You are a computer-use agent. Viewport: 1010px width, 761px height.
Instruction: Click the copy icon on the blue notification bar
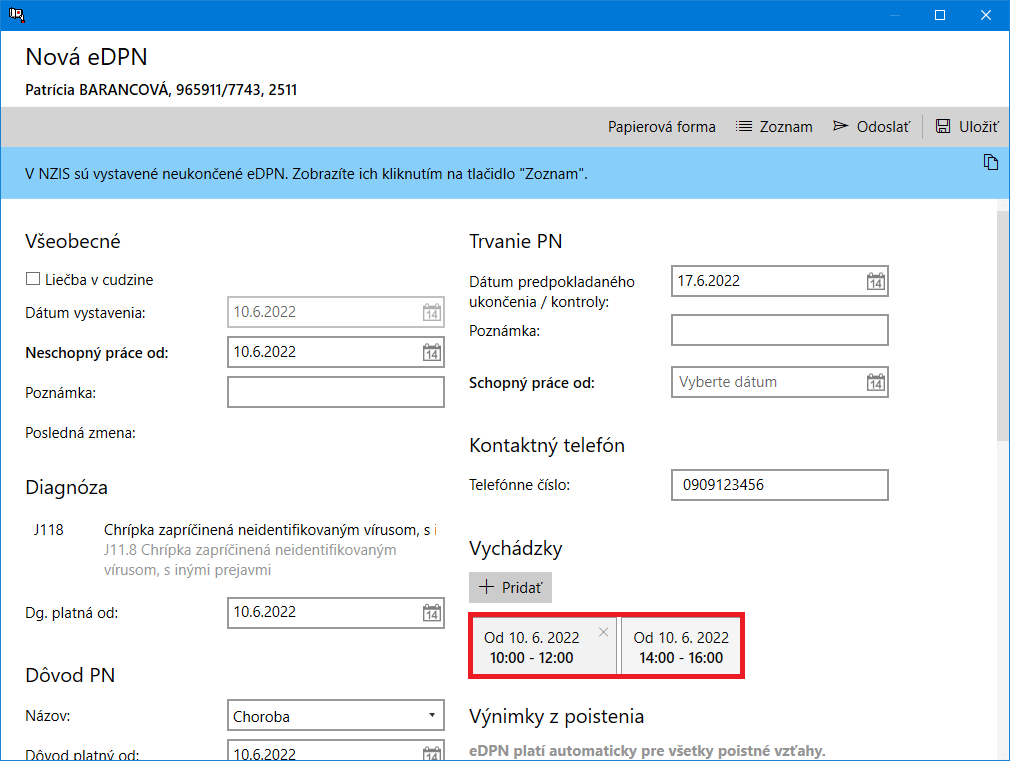[x=991, y=161]
